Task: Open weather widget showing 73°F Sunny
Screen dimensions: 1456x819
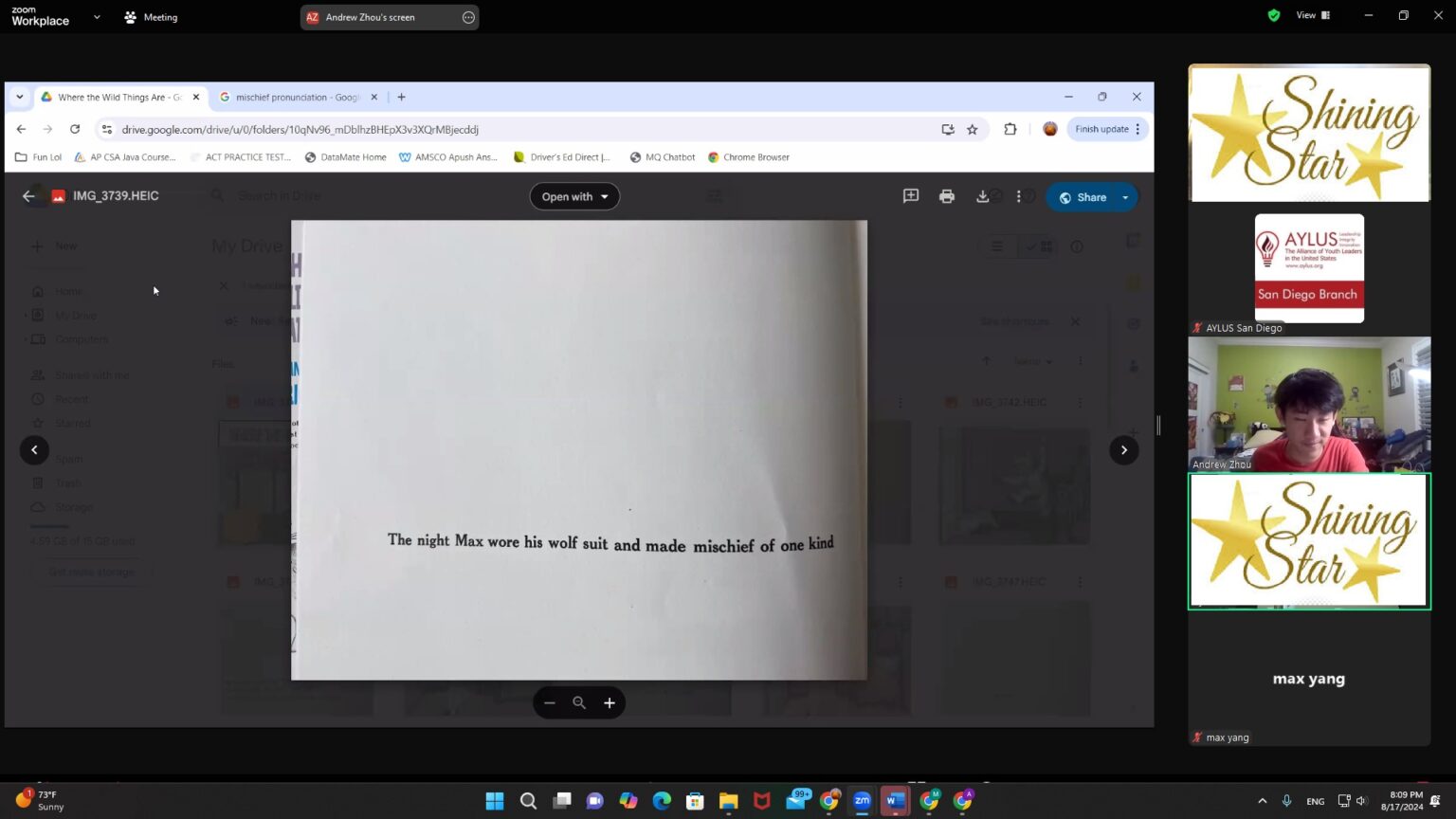Action: pyautogui.click(x=40, y=801)
